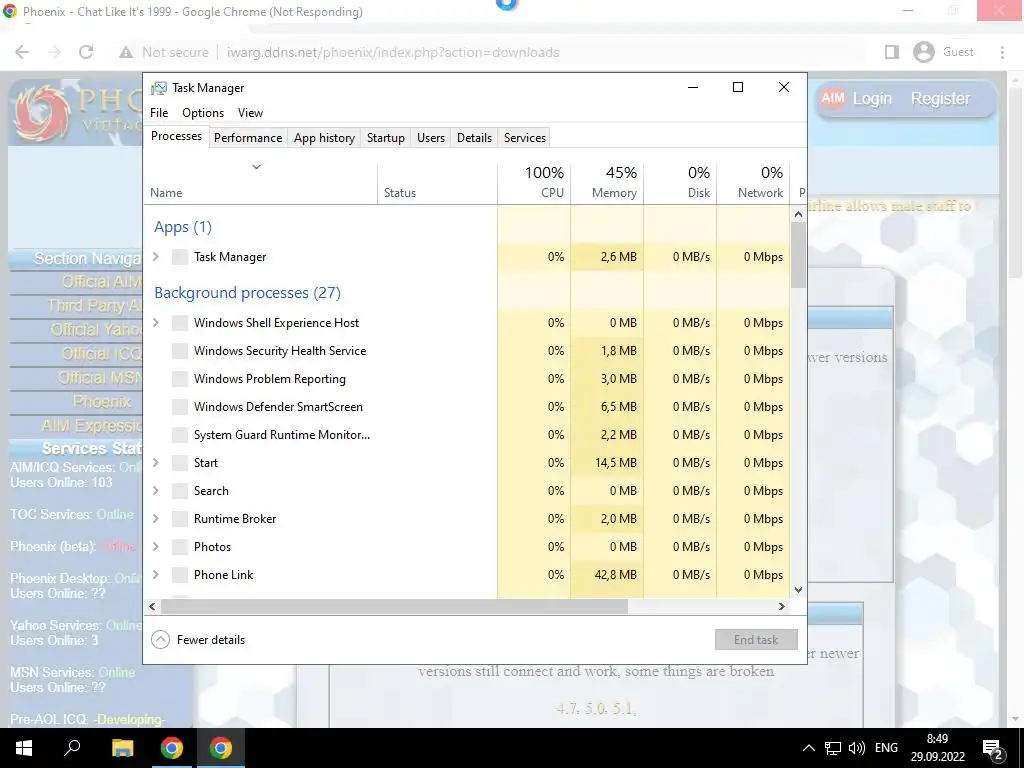Switch to the Startup tab
The height and width of the screenshot is (768, 1024).
pyautogui.click(x=385, y=138)
